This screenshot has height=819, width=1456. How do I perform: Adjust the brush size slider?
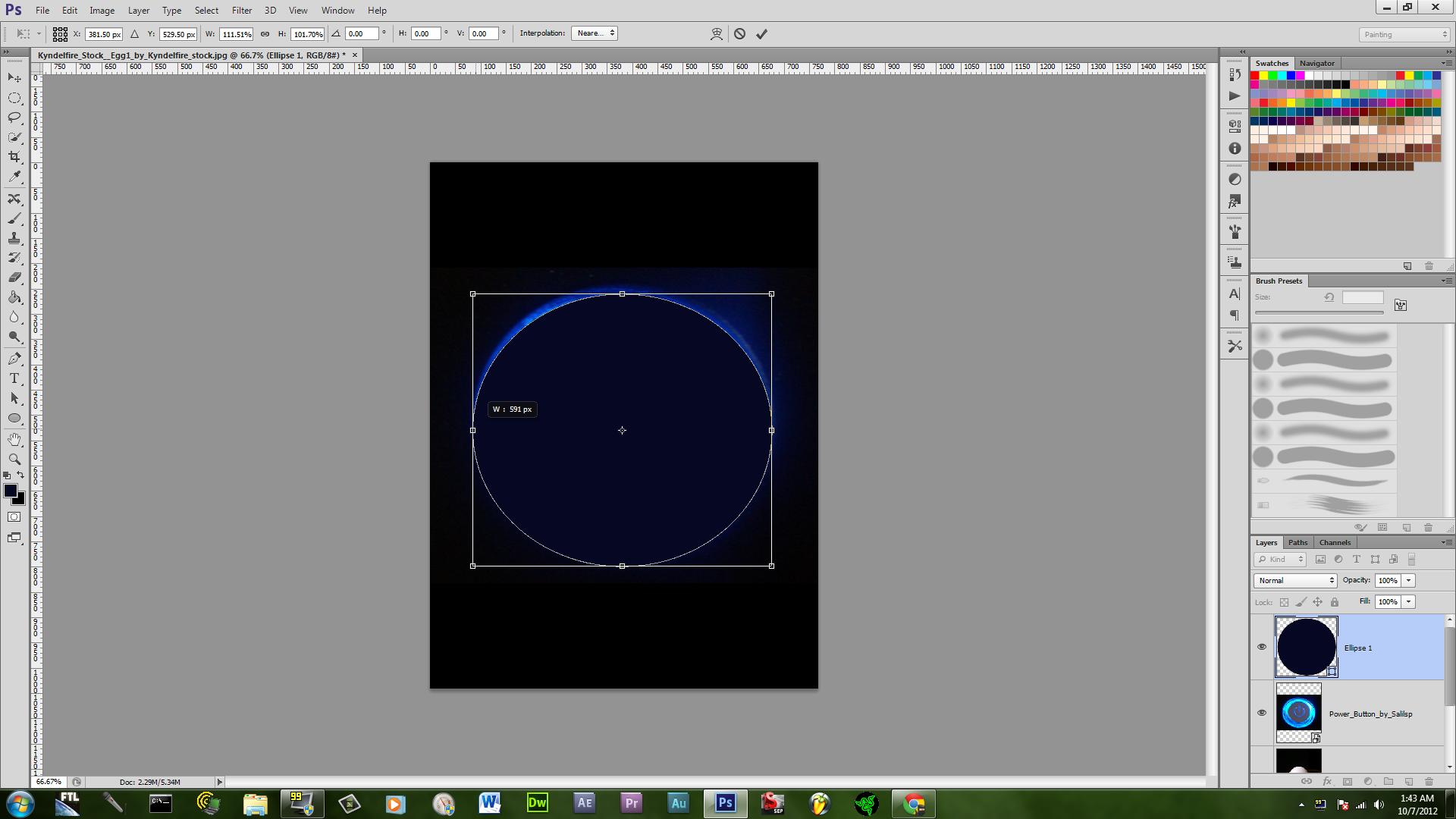coord(1319,312)
